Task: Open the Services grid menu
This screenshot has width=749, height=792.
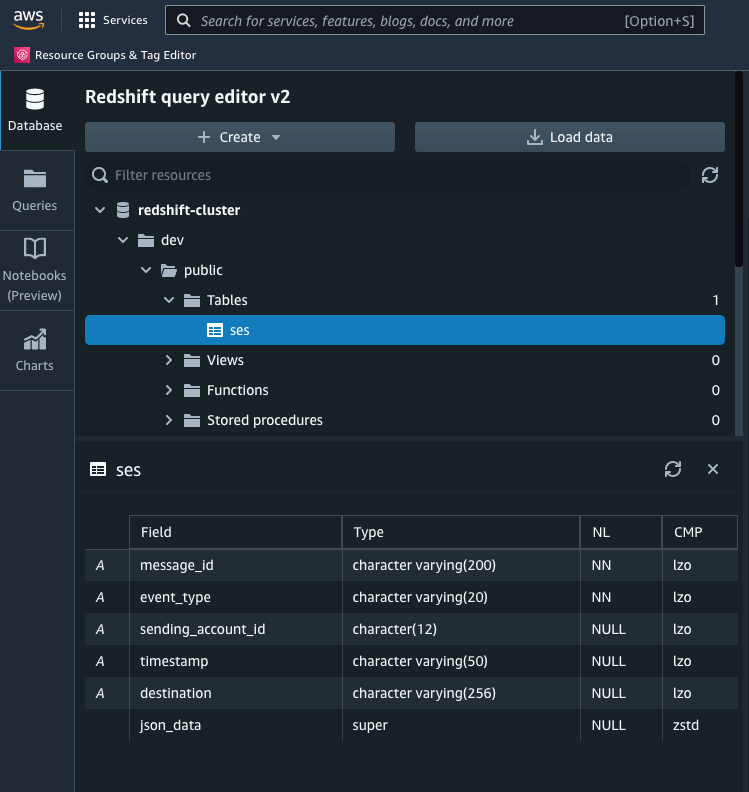Action: [x=87, y=20]
